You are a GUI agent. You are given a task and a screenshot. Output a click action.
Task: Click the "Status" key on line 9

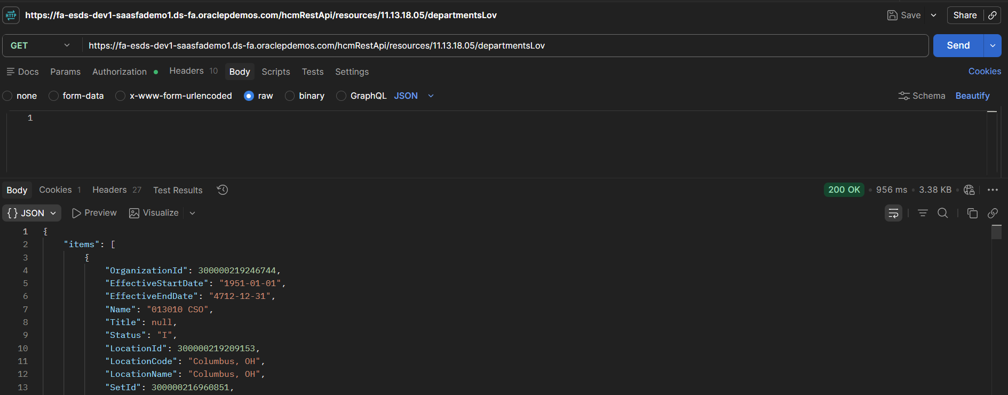pyautogui.click(x=126, y=335)
